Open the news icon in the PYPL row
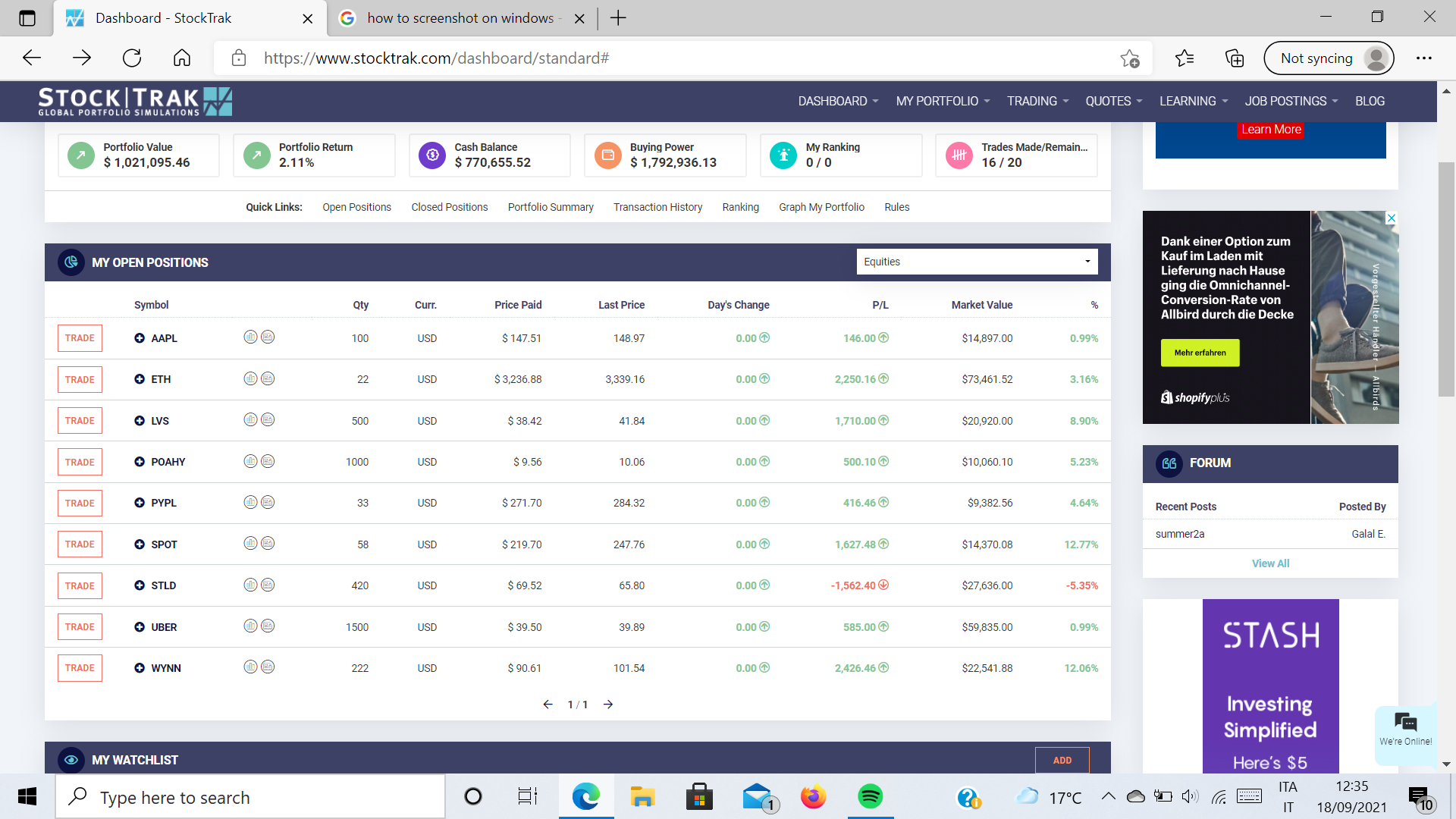This screenshot has height=819, width=1456. click(268, 502)
